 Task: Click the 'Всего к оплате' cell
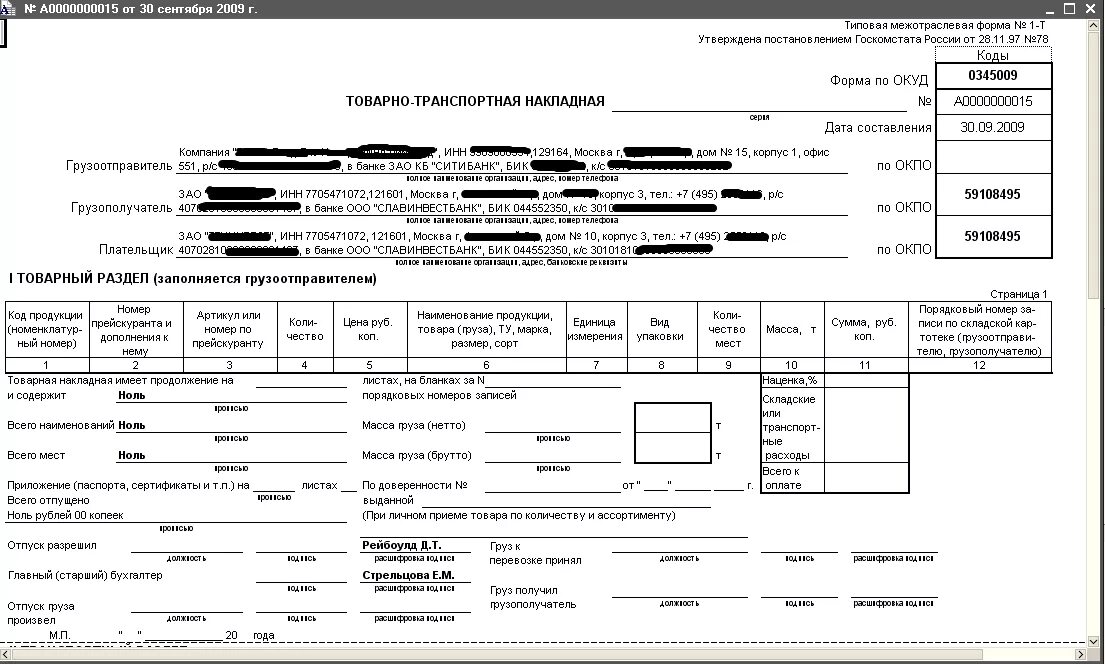(792, 478)
